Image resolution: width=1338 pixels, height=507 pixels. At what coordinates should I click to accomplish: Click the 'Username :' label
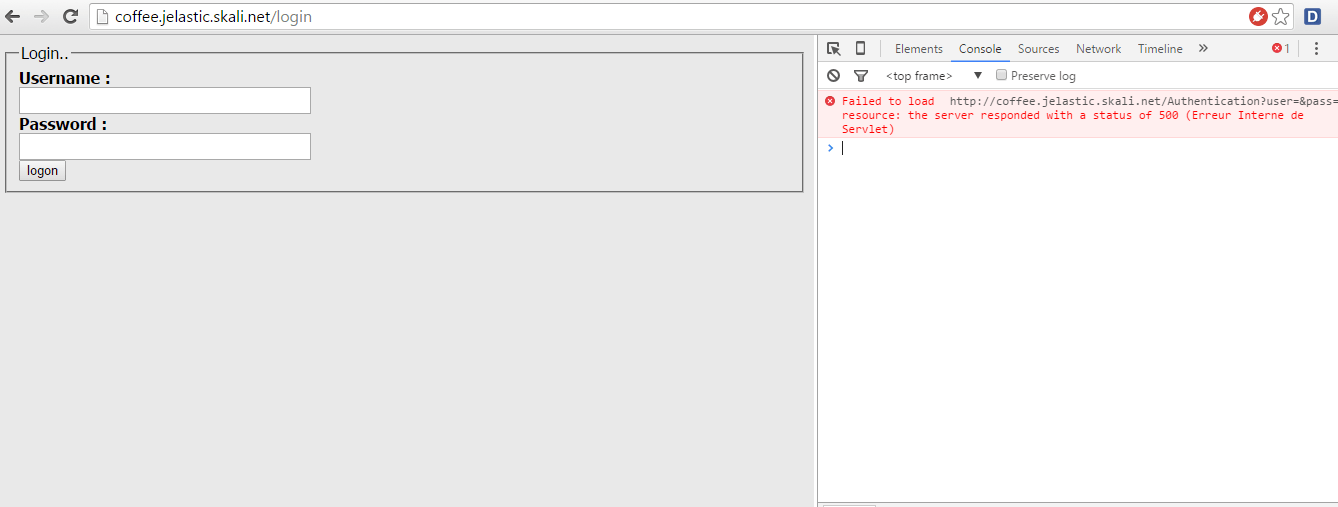click(x=65, y=78)
